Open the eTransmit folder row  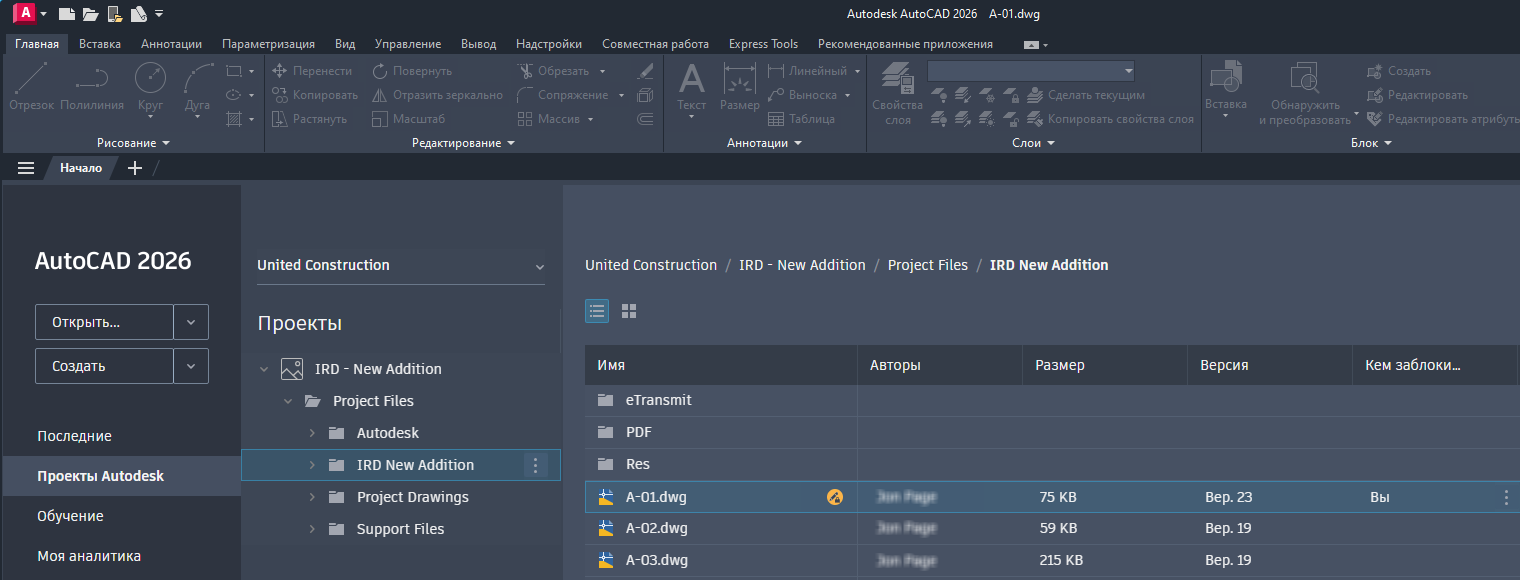pyautogui.click(x=1052, y=400)
